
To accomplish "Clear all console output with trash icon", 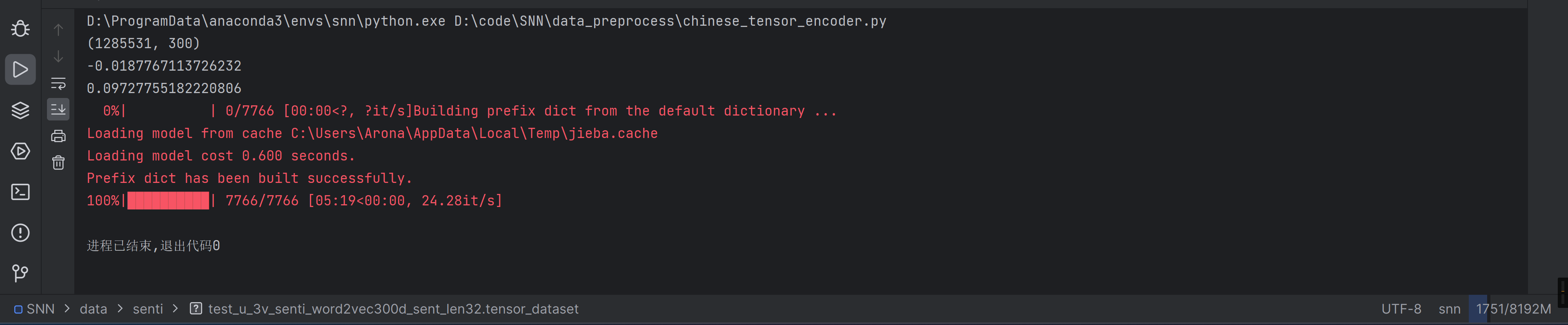I will [x=58, y=162].
